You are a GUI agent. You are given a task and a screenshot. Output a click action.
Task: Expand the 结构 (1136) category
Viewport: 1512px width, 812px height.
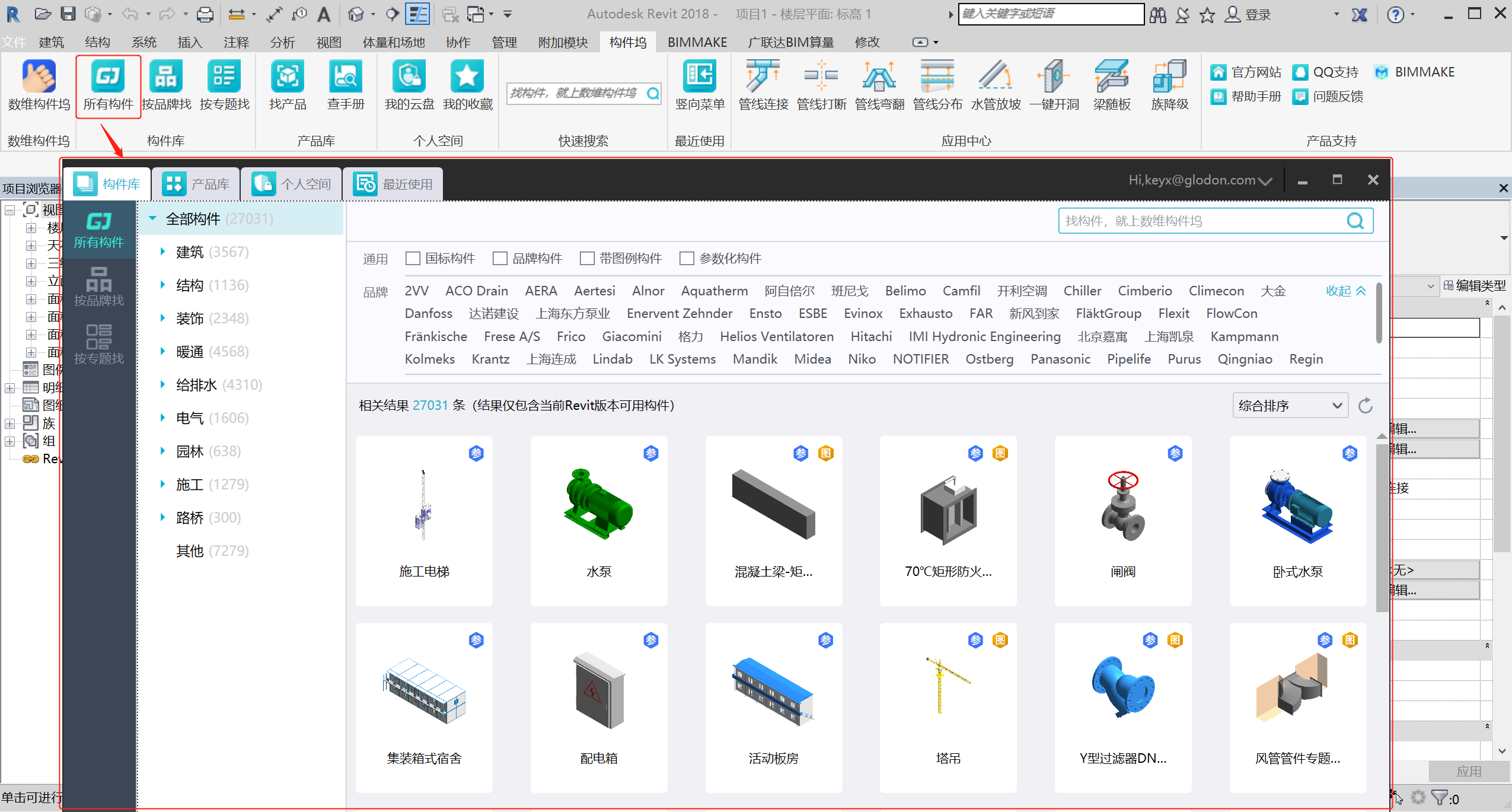[162, 285]
